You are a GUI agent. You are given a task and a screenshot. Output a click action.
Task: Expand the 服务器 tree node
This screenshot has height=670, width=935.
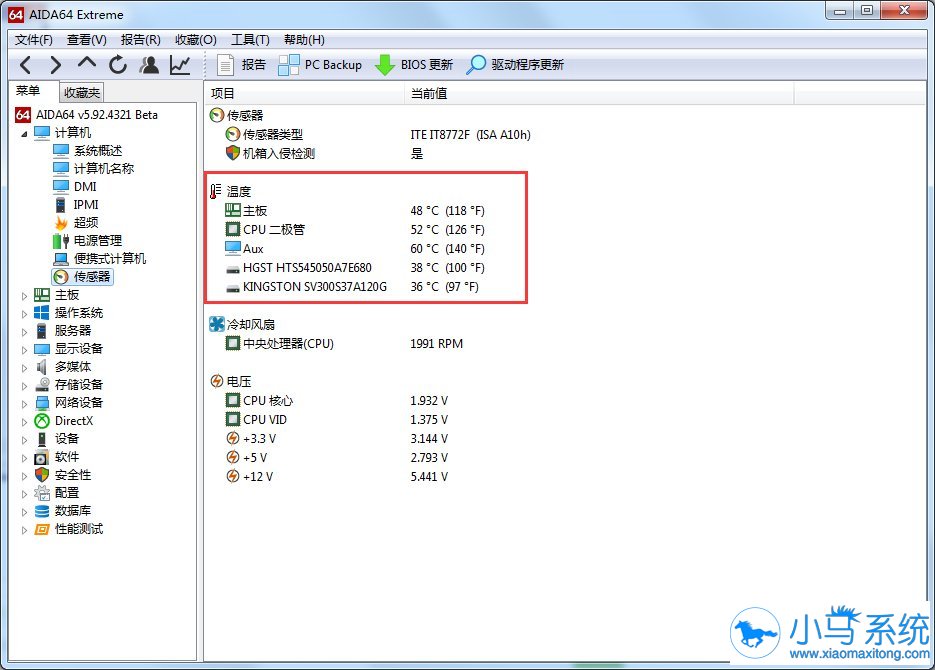24,331
